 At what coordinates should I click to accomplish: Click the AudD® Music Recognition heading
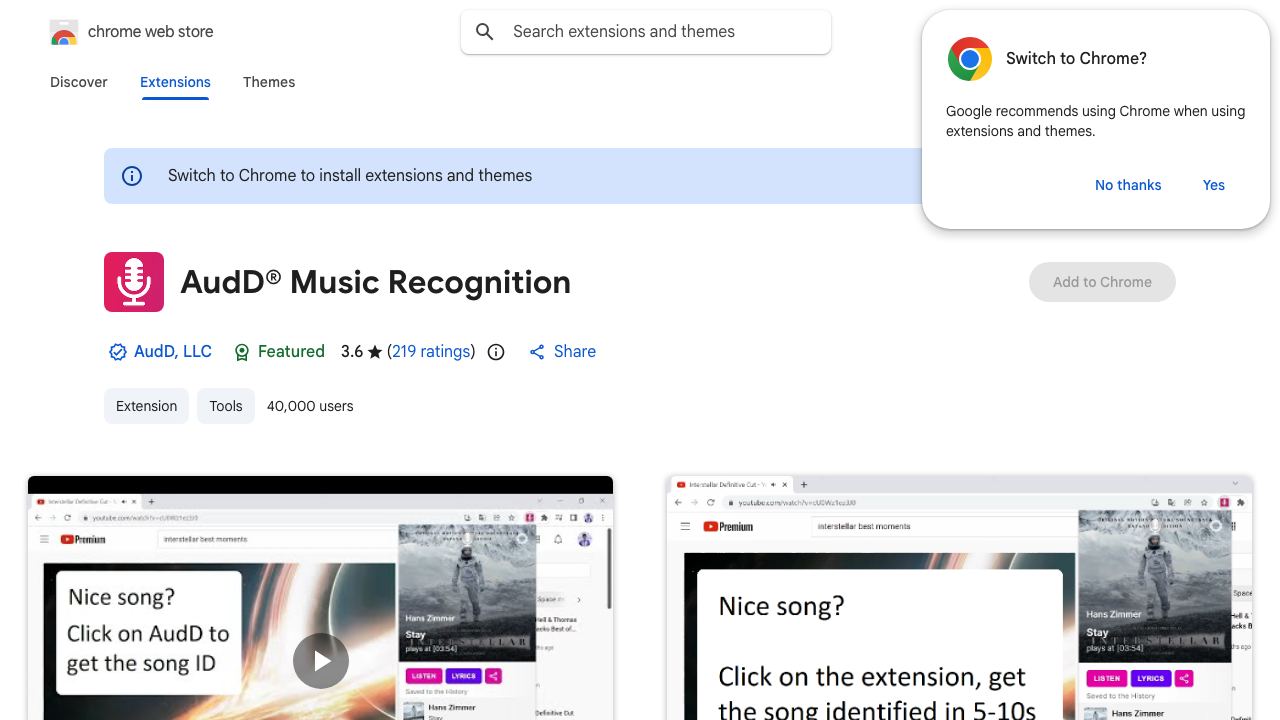(376, 282)
